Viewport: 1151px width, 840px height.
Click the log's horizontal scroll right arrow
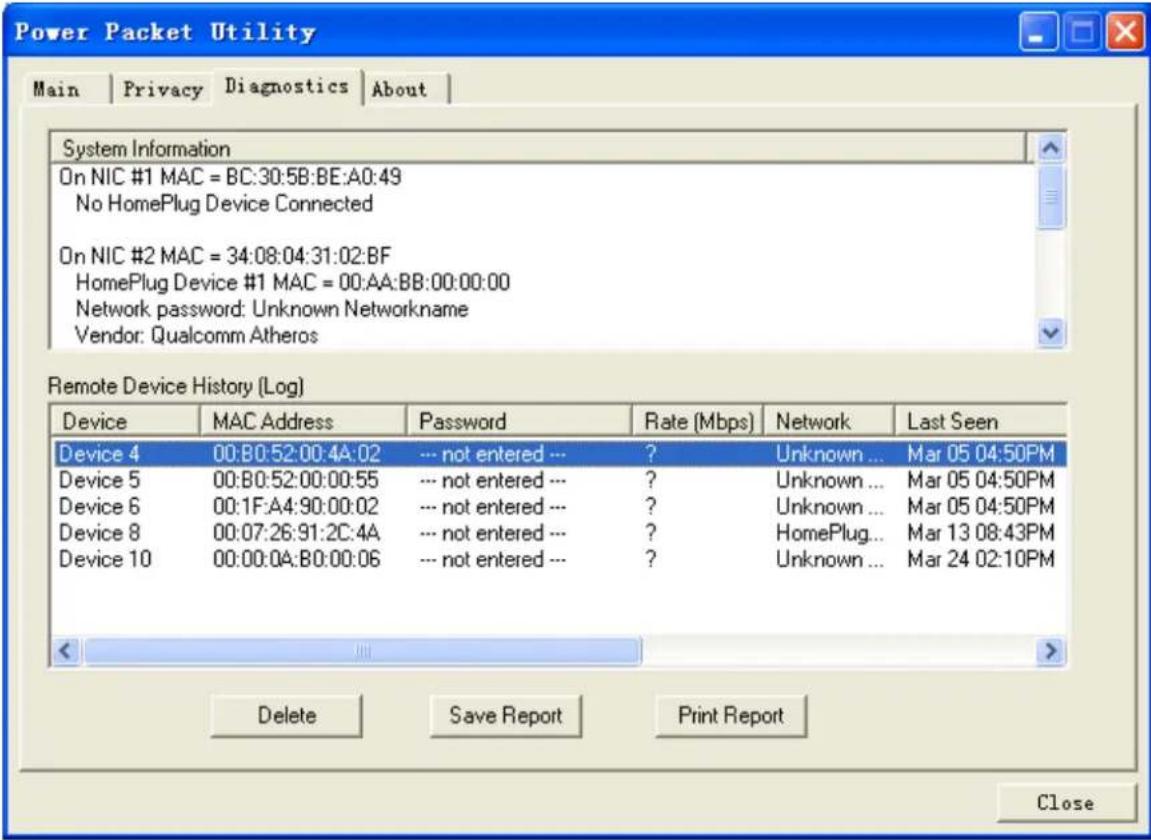(x=1050, y=651)
